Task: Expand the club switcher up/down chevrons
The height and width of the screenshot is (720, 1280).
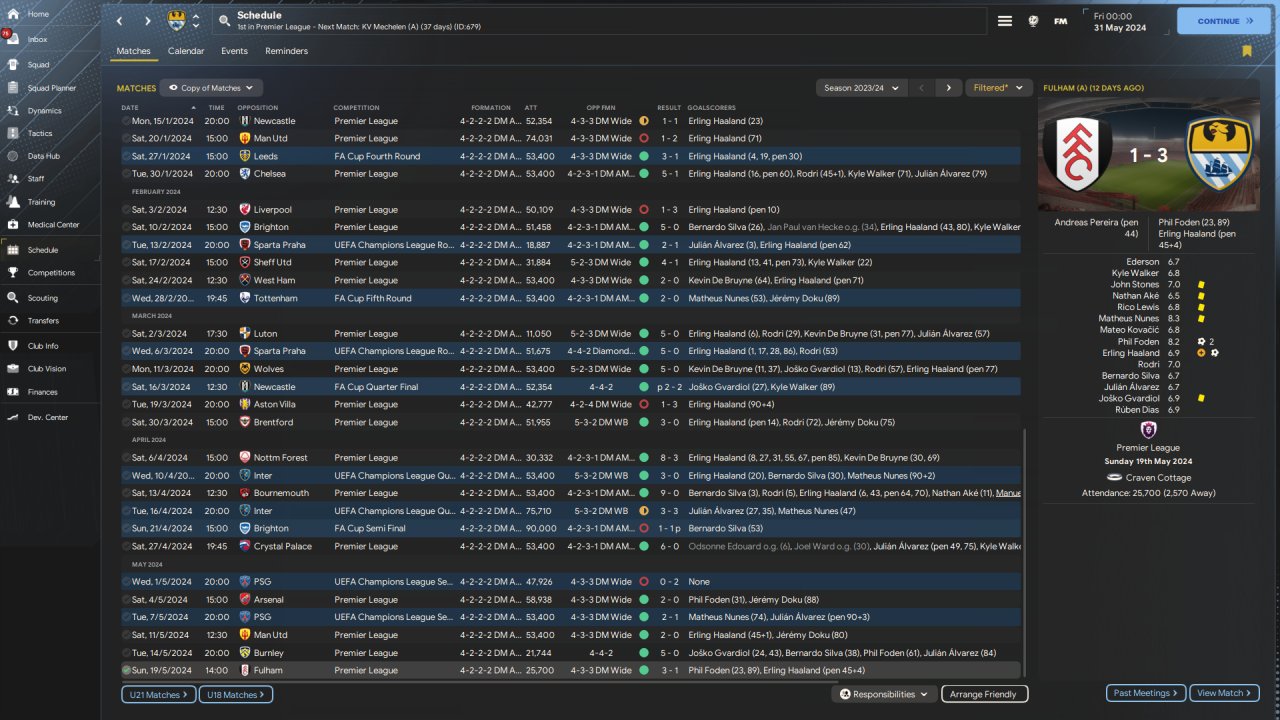Action: point(196,21)
